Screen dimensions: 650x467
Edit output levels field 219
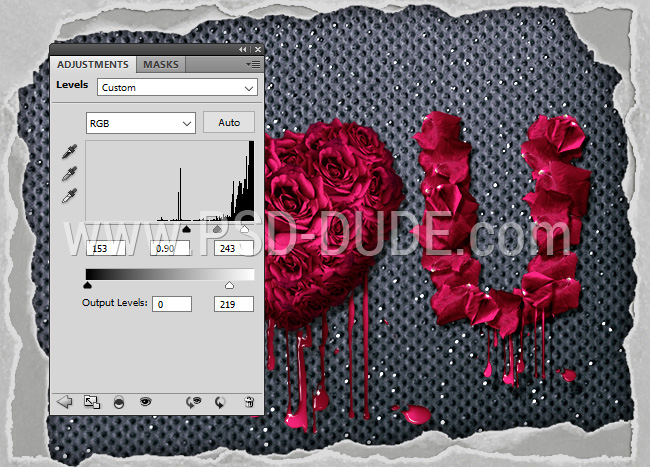click(x=234, y=304)
